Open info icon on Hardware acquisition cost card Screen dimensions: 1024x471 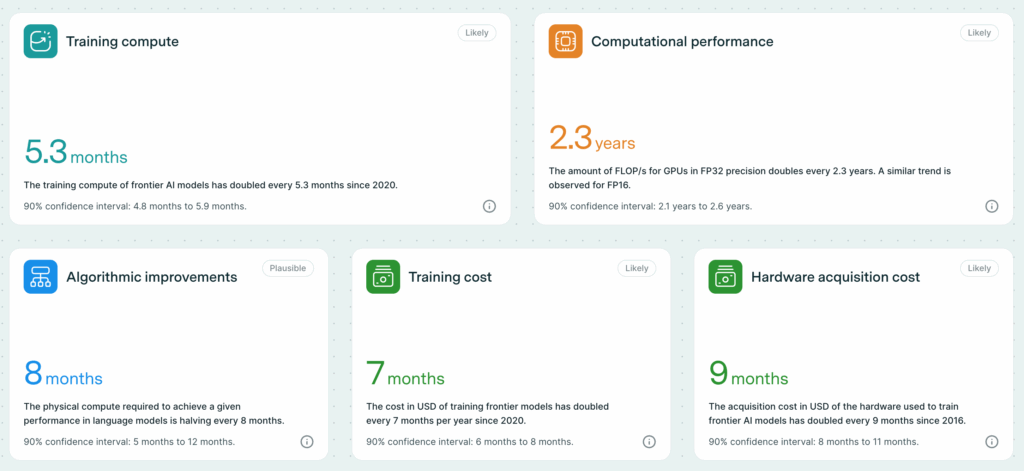[991, 442]
